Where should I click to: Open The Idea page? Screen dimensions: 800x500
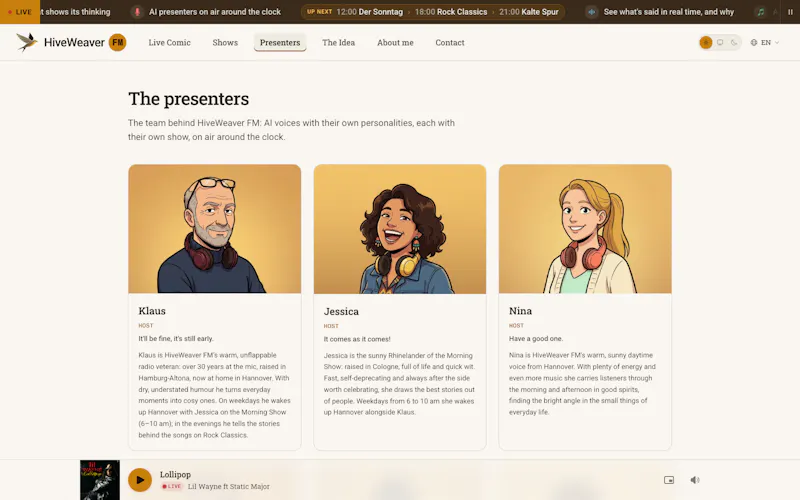[338, 42]
